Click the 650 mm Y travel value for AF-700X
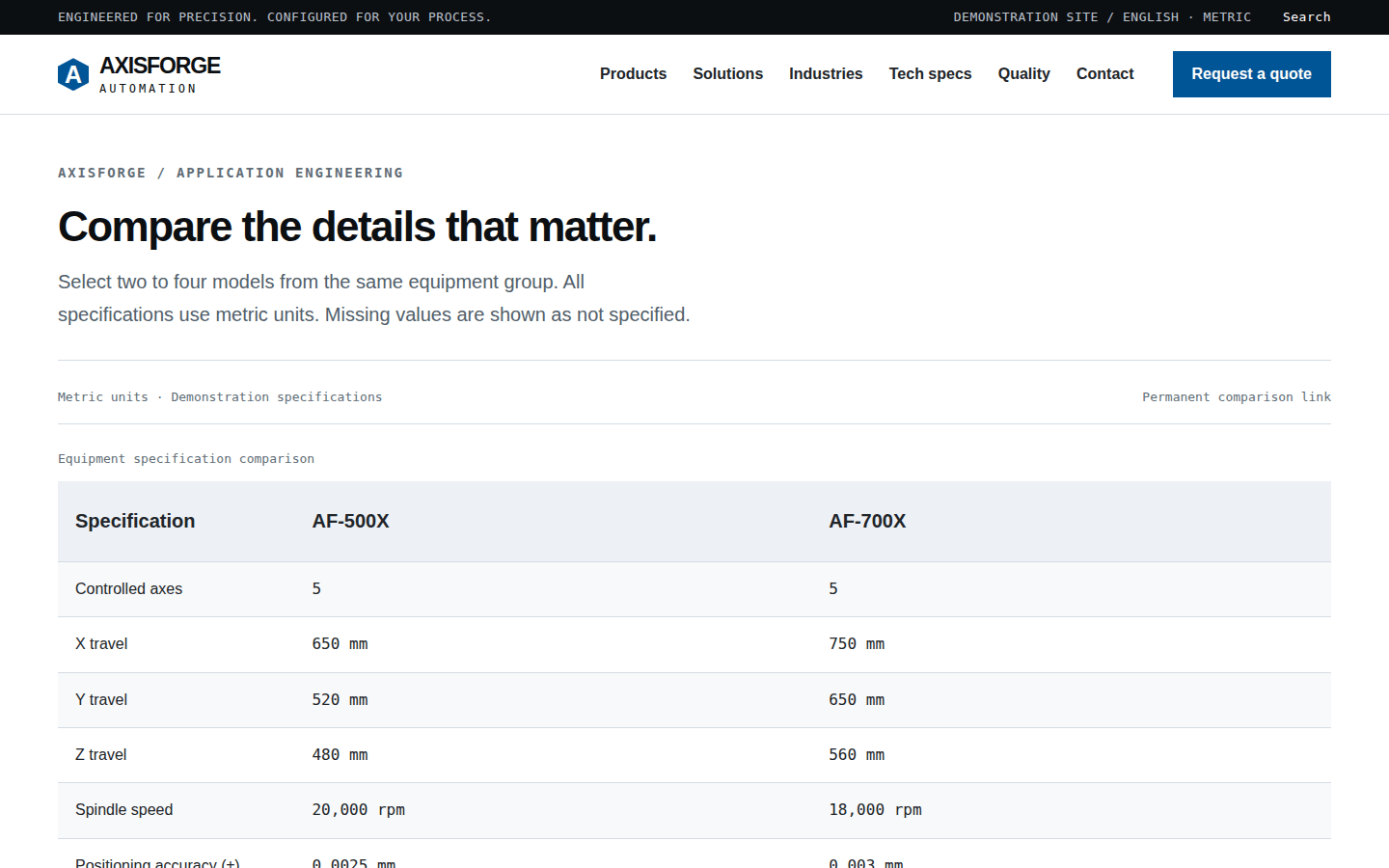1389x868 pixels. pyautogui.click(x=857, y=700)
